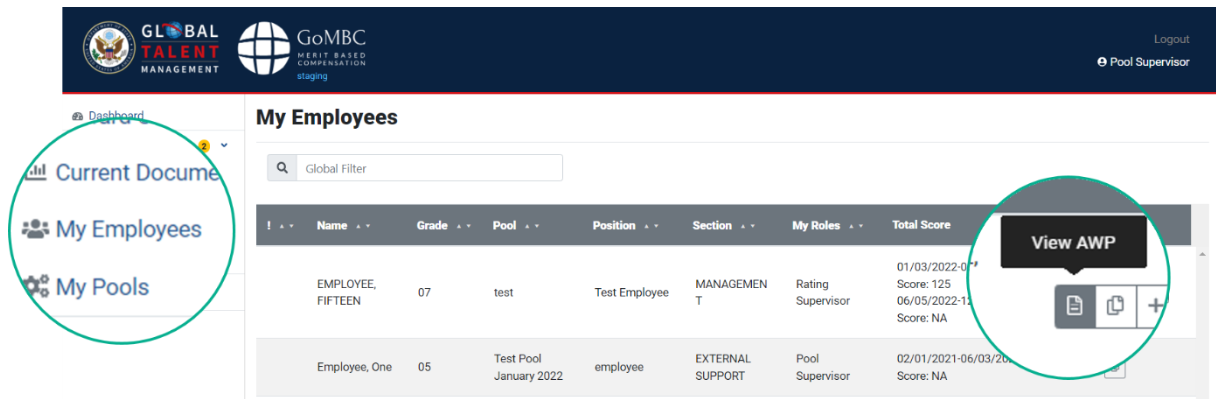Click the Pool Supervisor user icon

pos(1102,62)
